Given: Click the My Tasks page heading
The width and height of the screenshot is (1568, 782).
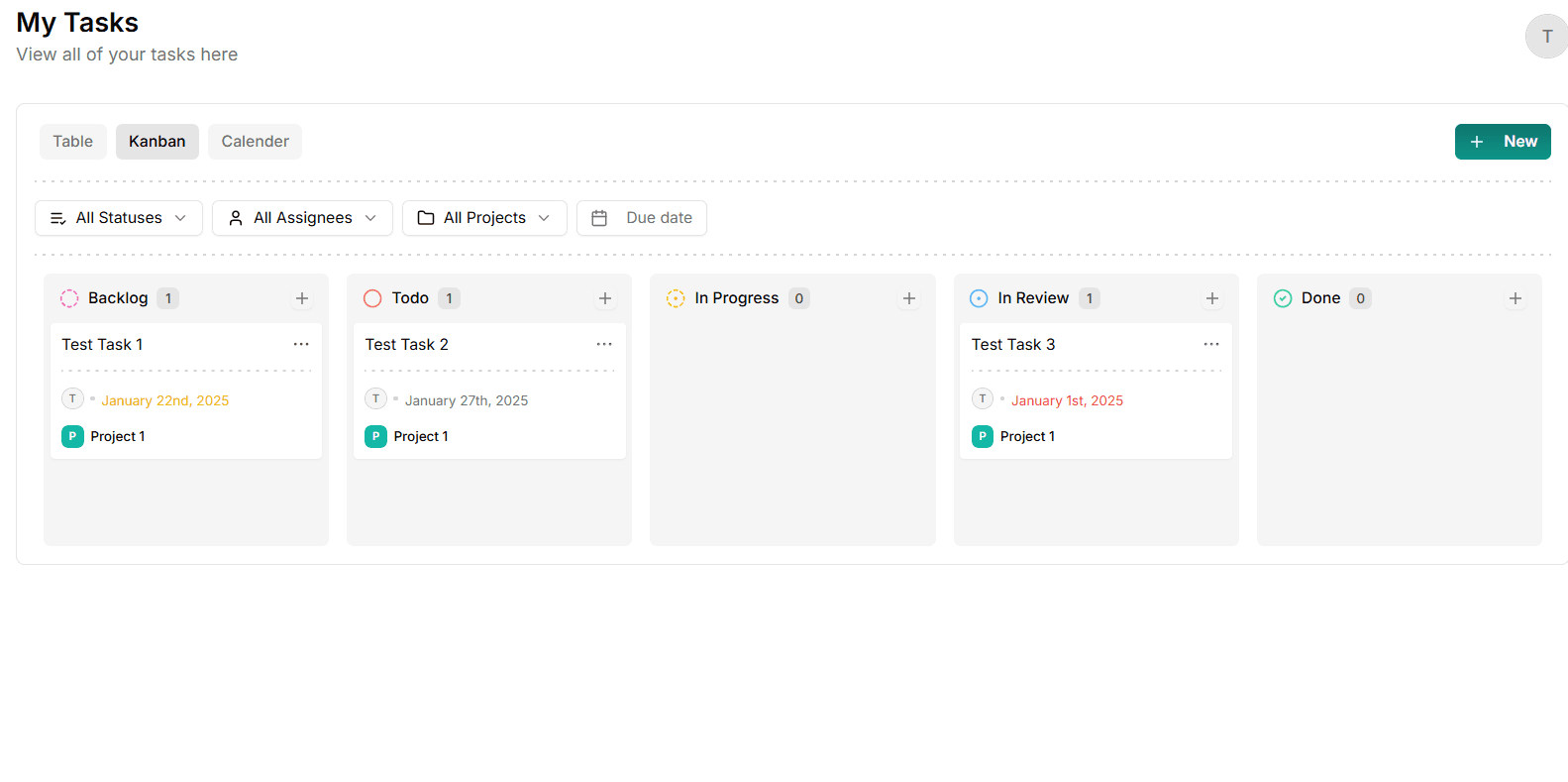Looking at the screenshot, I should [77, 22].
